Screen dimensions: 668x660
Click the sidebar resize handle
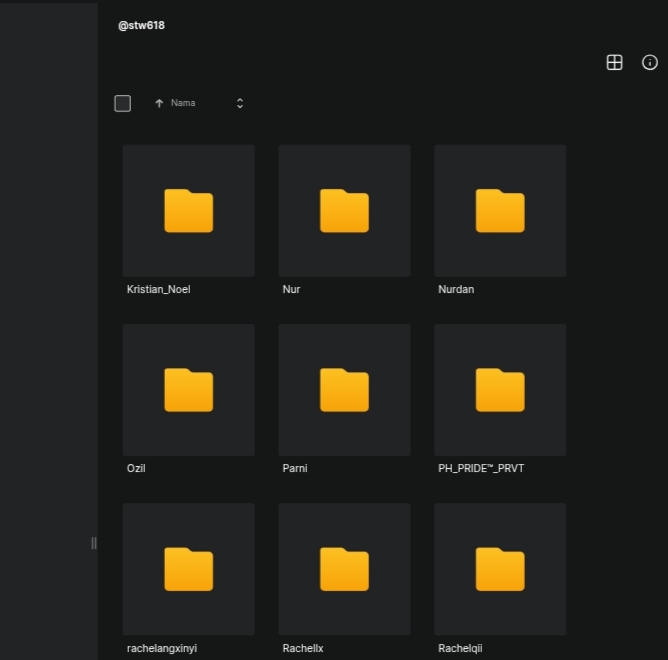pos(94,543)
